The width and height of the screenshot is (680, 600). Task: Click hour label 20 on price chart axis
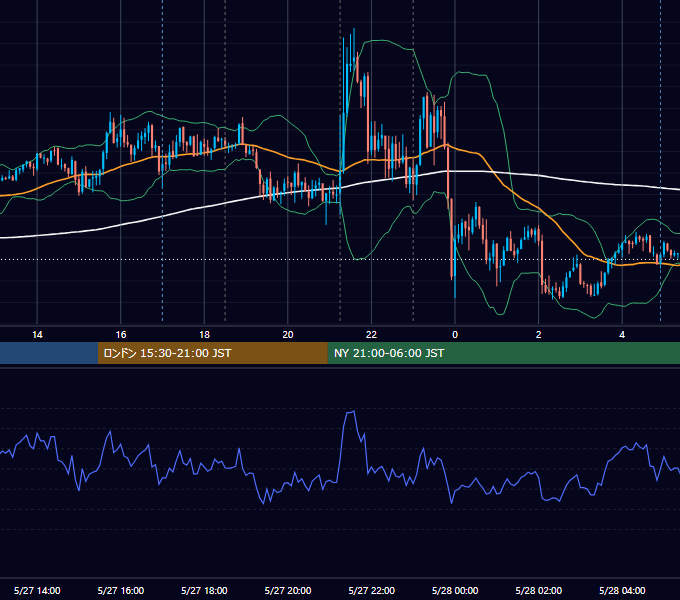click(x=288, y=335)
